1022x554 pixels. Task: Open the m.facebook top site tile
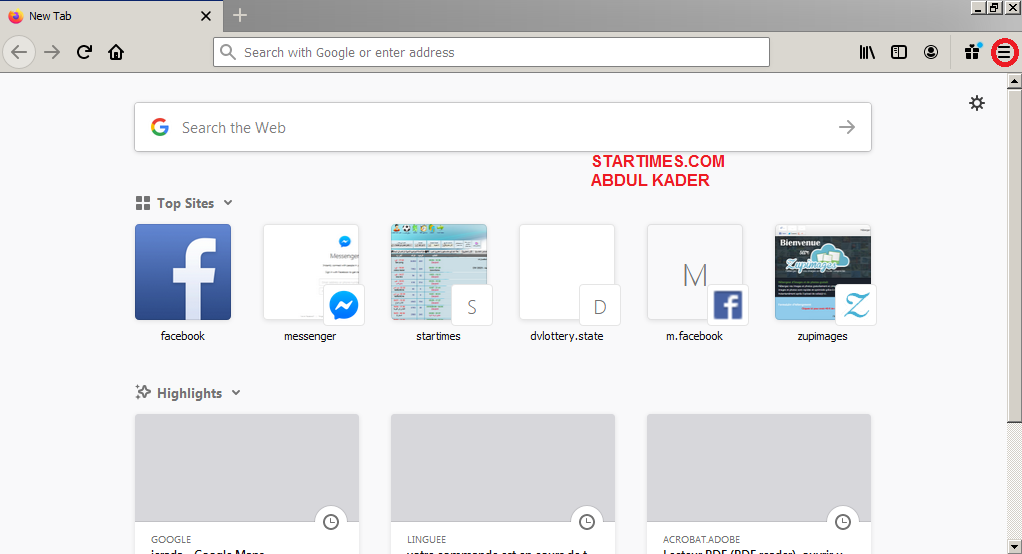pyautogui.click(x=695, y=272)
